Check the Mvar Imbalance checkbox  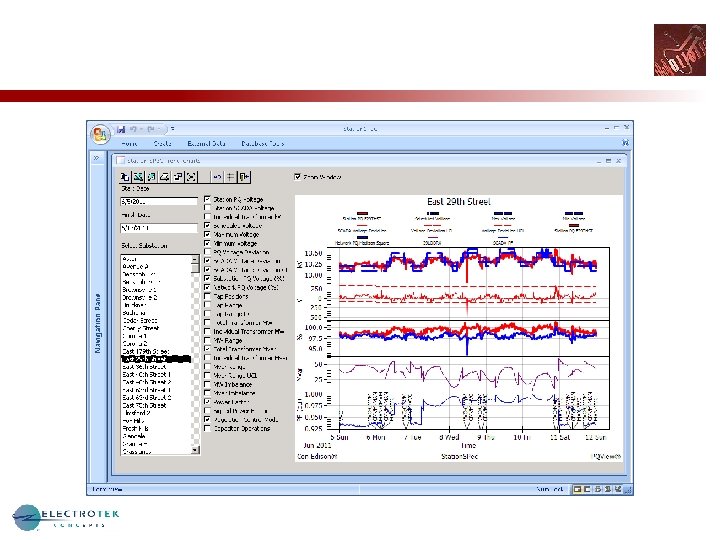coord(207,393)
